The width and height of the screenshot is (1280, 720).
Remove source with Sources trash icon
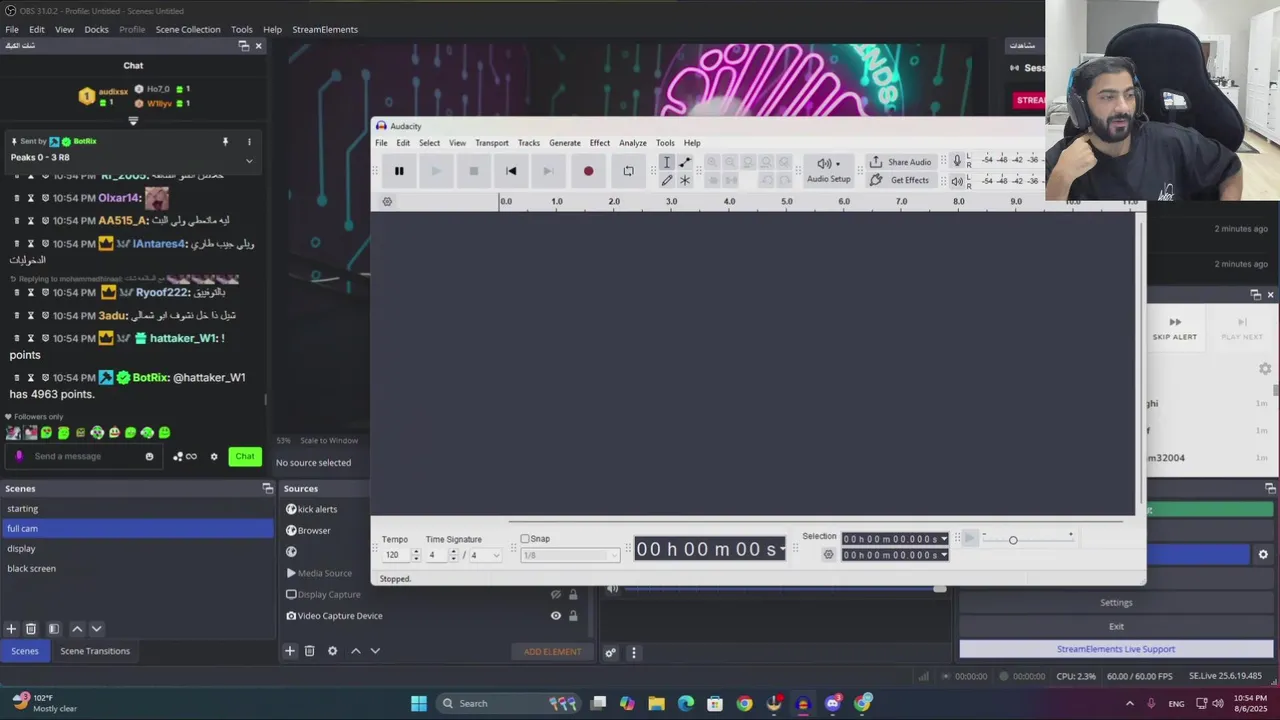pos(310,651)
